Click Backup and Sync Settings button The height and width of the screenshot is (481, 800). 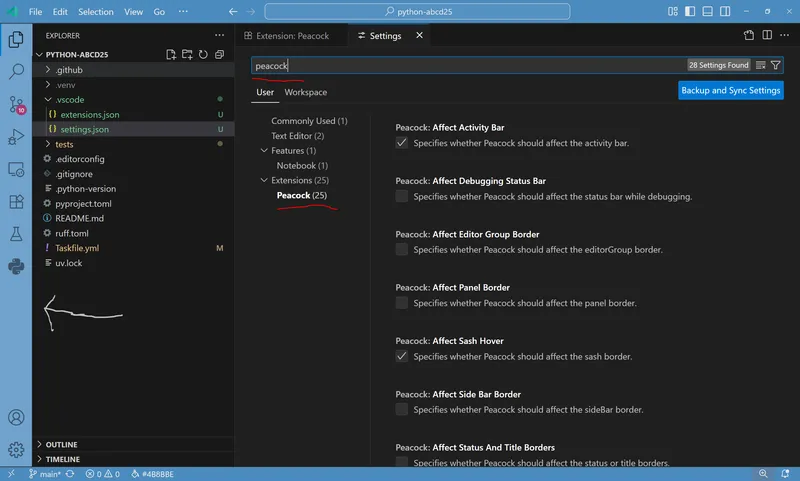pyautogui.click(x=731, y=90)
